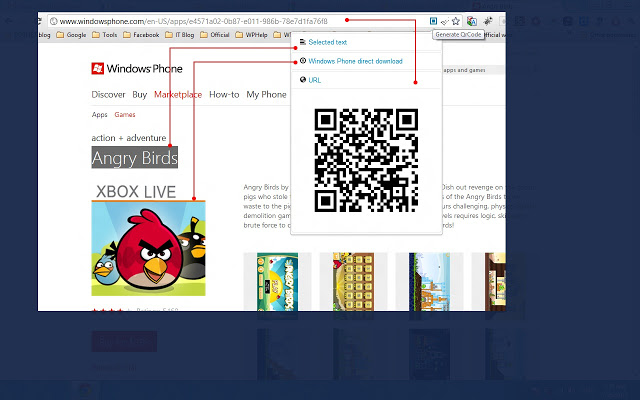The height and width of the screenshot is (400, 640).
Task: Click the globe icon beside 'URL'
Action: coord(303,80)
